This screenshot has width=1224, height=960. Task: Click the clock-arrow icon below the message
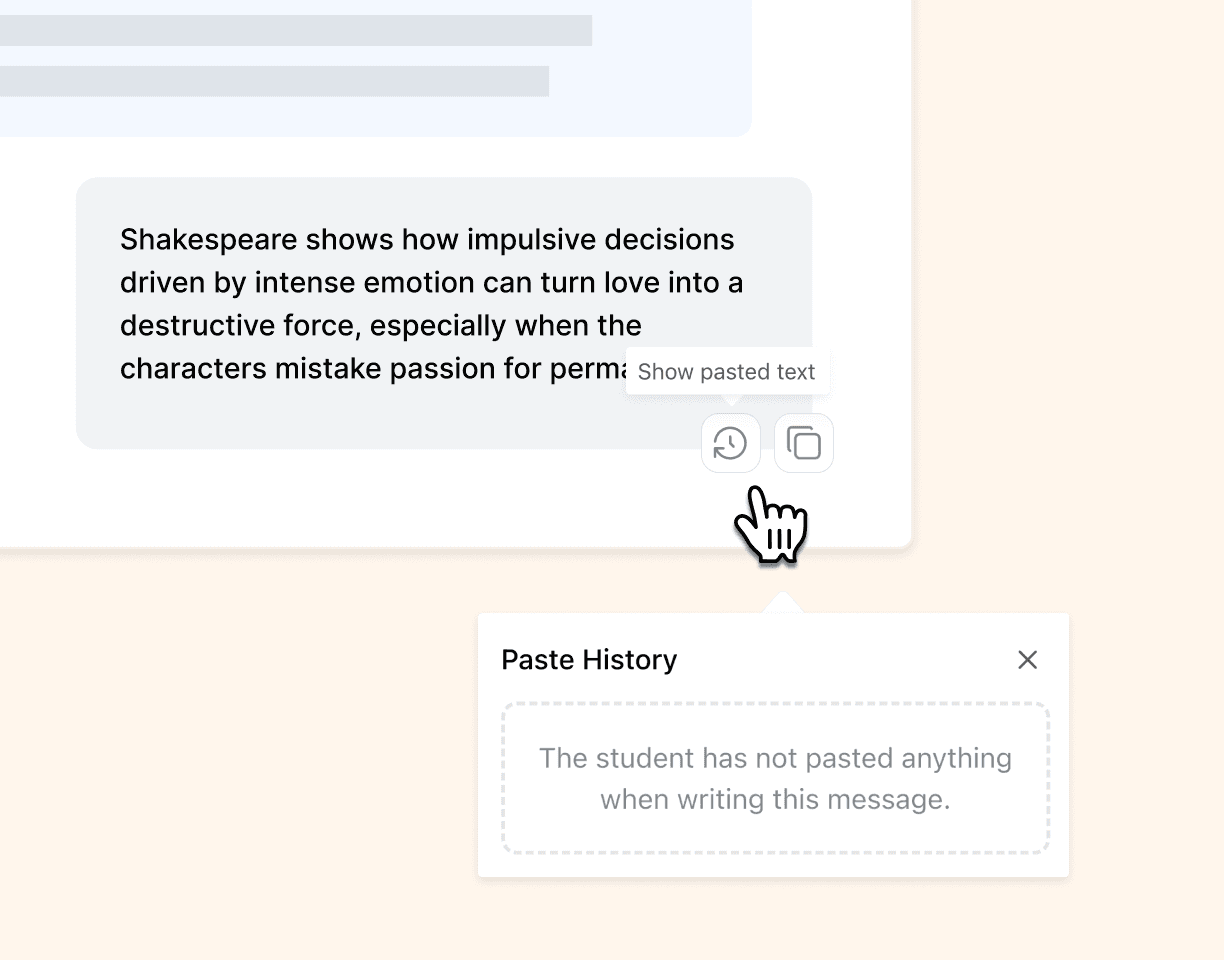(730, 443)
